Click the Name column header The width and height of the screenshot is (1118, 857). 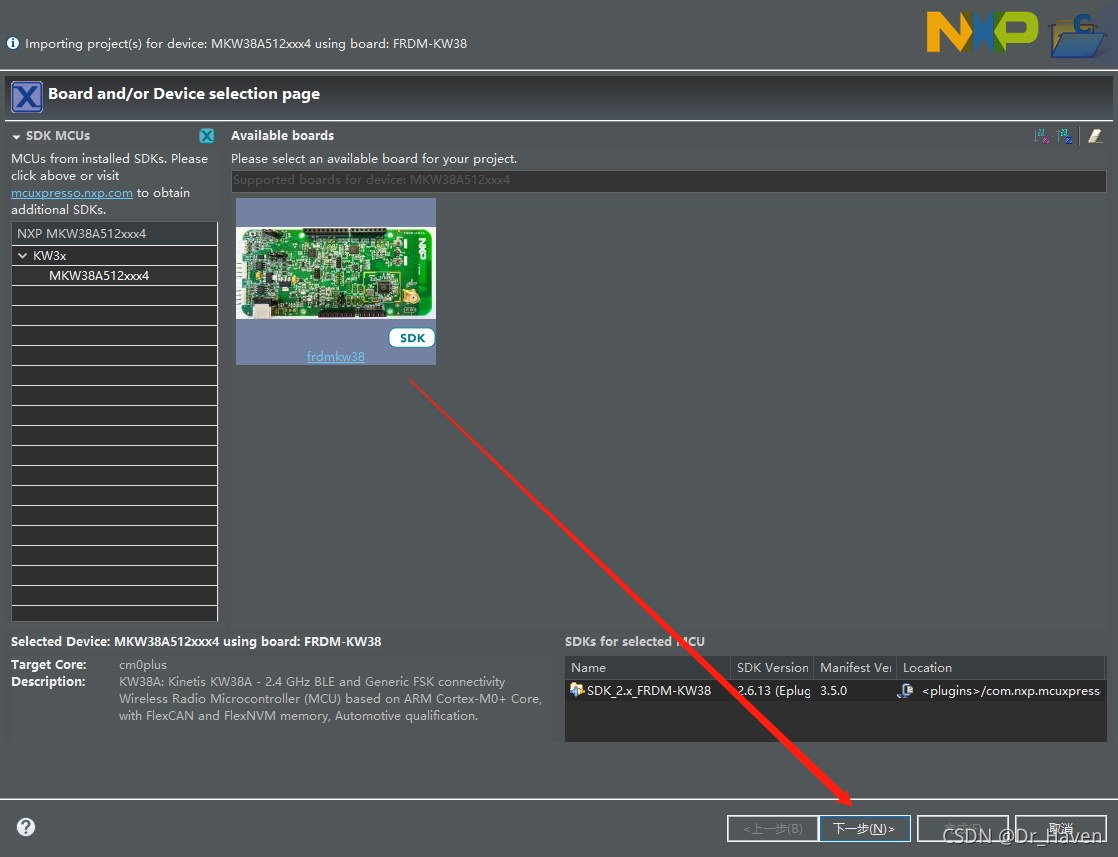coord(647,668)
